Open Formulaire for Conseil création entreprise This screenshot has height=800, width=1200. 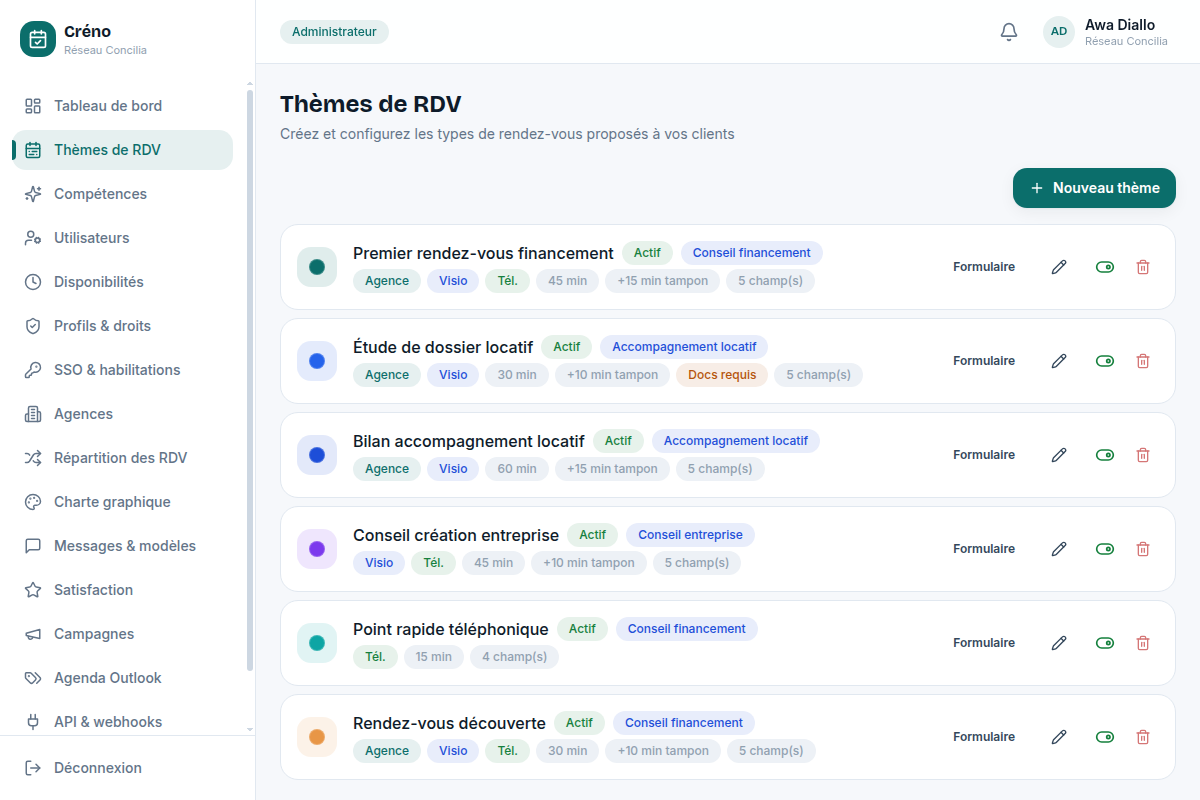(x=984, y=549)
